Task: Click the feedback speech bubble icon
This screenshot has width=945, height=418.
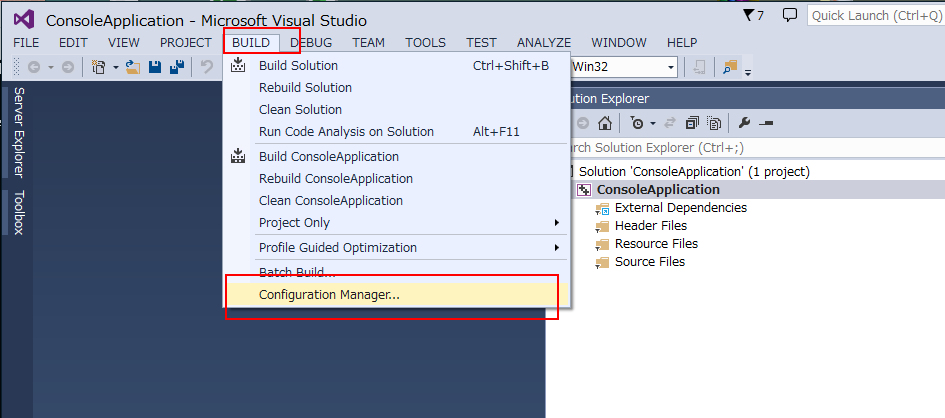Action: (x=790, y=15)
